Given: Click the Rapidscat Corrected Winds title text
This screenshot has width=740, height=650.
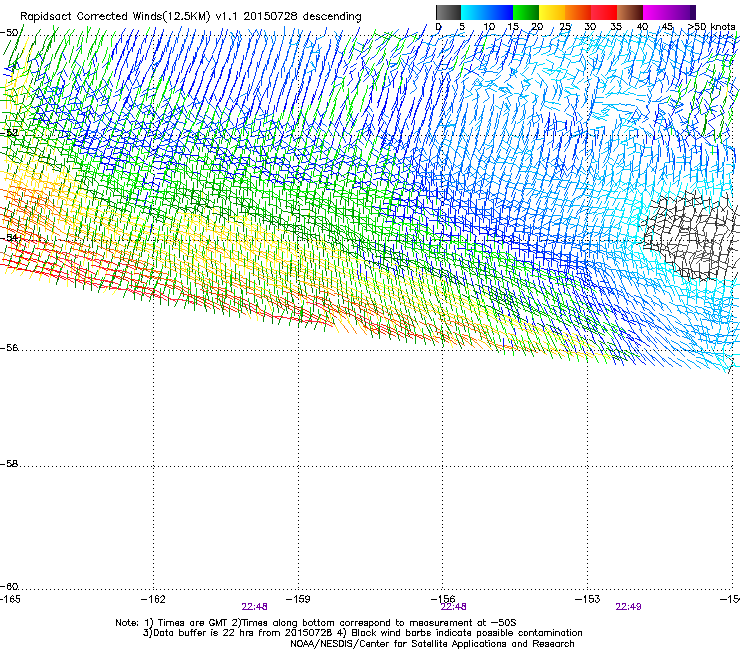Looking at the screenshot, I should pos(191,17).
